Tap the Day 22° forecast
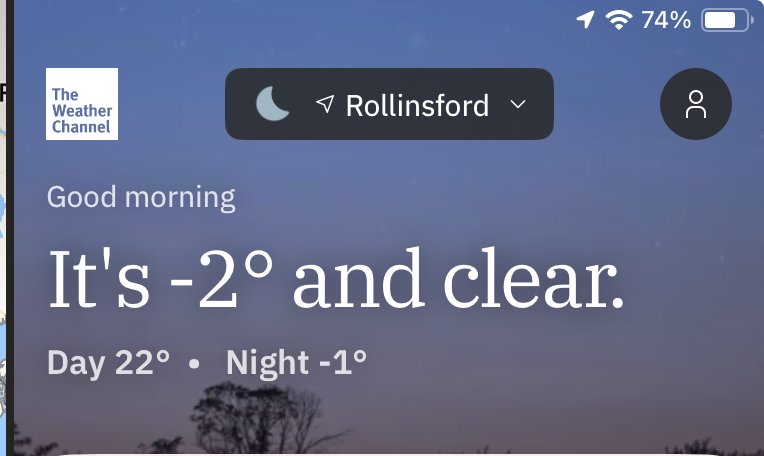 (109, 363)
